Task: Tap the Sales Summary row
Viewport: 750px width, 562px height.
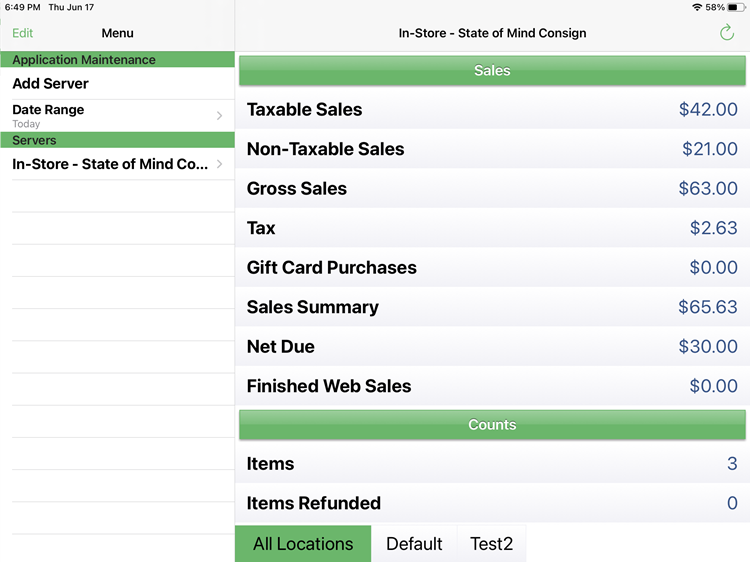Action: 492,307
